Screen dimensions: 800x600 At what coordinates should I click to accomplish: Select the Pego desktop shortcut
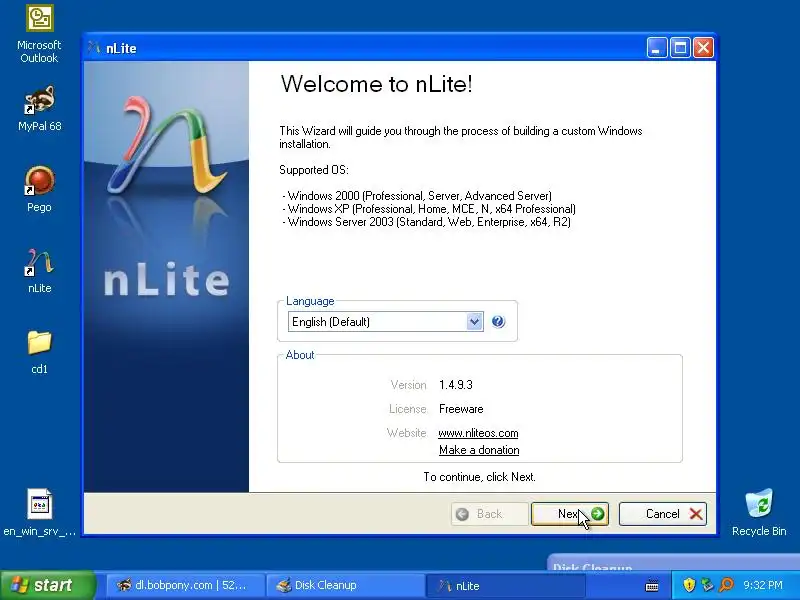coord(39,189)
